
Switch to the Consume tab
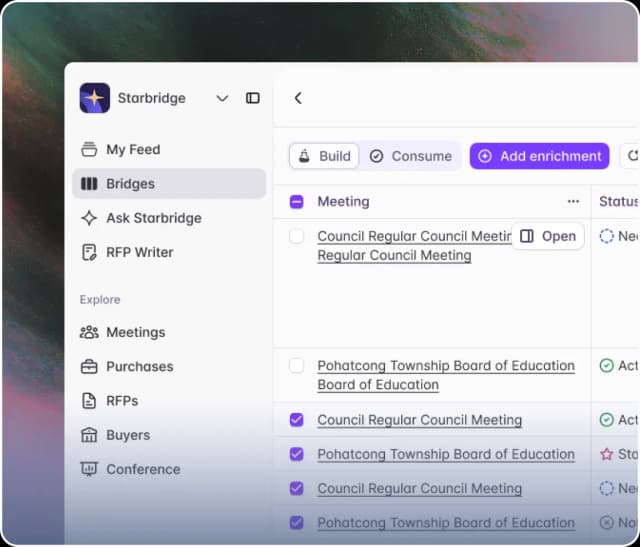pyautogui.click(x=411, y=156)
